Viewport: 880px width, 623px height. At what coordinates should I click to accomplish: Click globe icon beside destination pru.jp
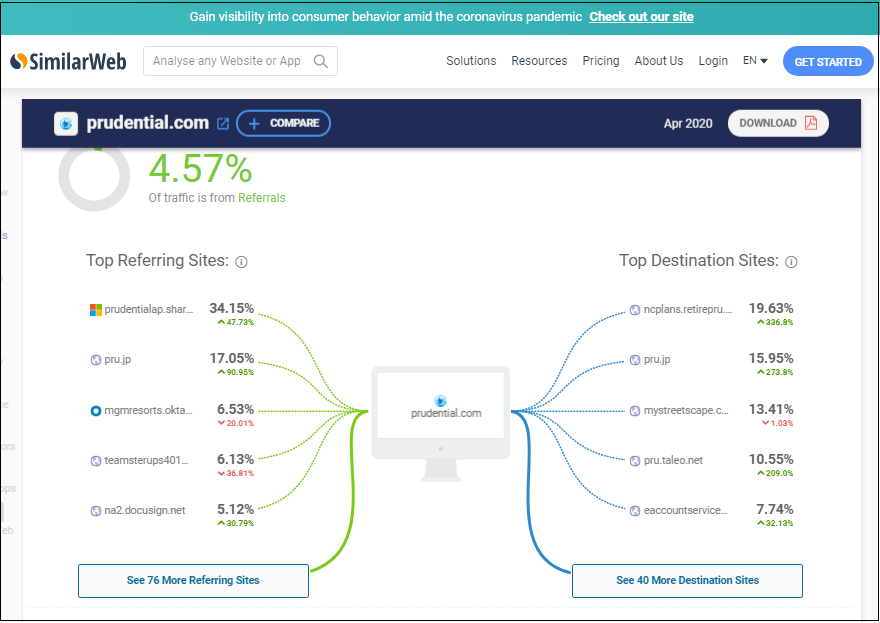(635, 360)
